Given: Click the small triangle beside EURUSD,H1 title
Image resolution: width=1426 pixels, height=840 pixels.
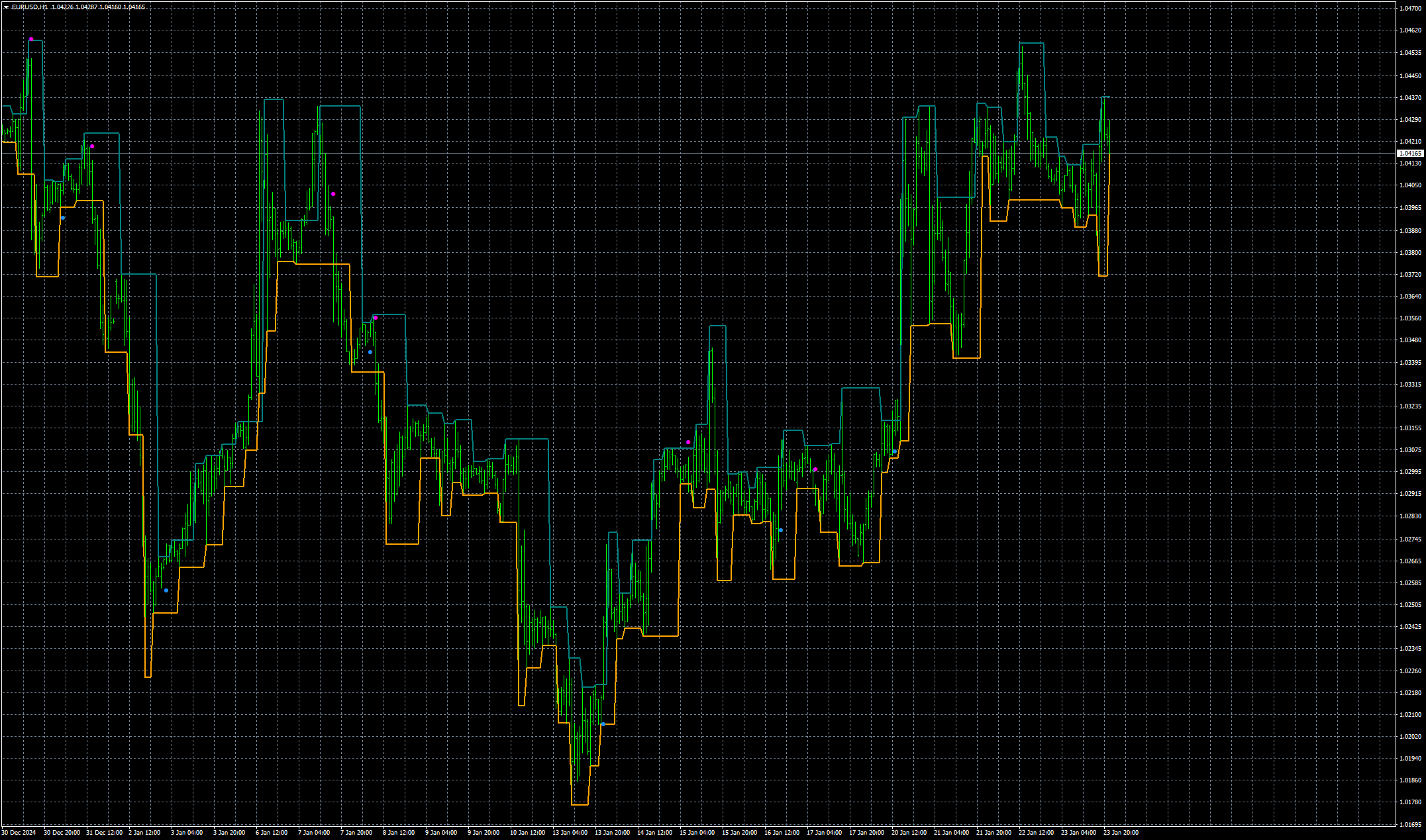Looking at the screenshot, I should (6, 7).
